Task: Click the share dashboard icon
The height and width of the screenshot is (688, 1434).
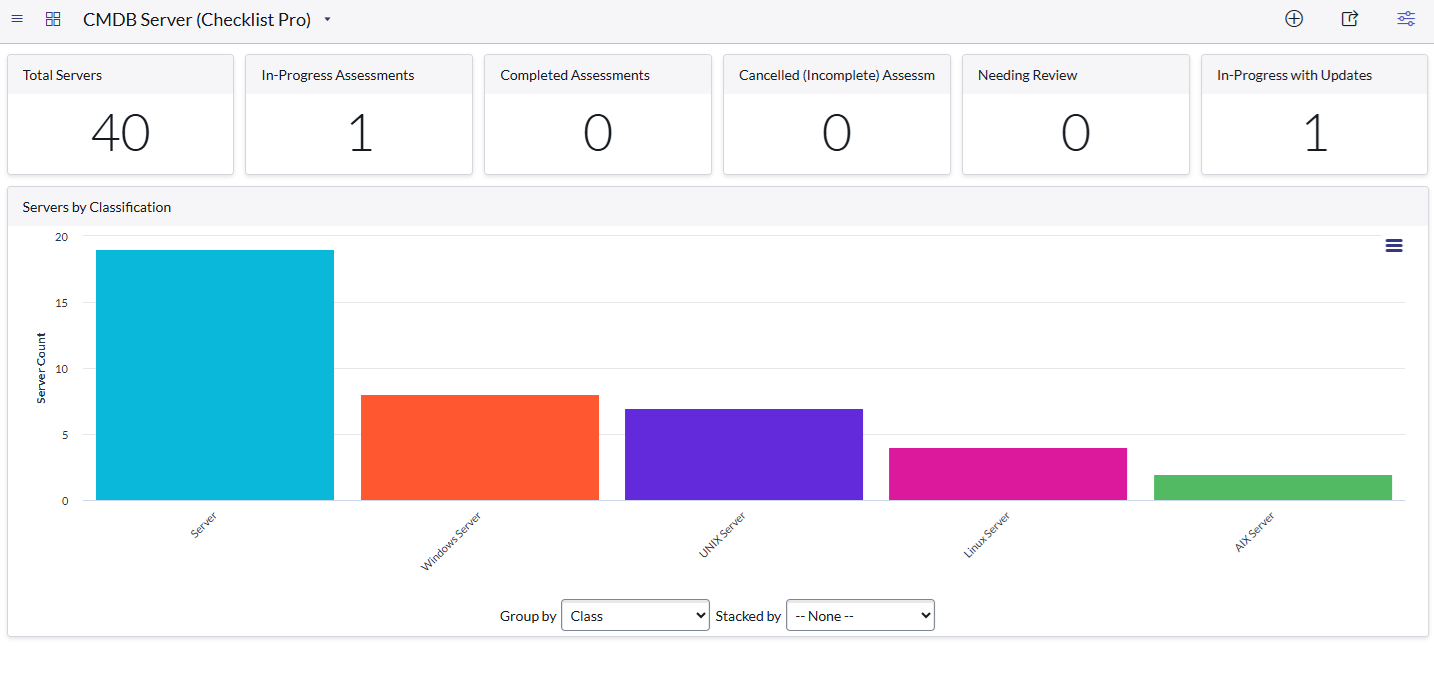Action: [1349, 18]
